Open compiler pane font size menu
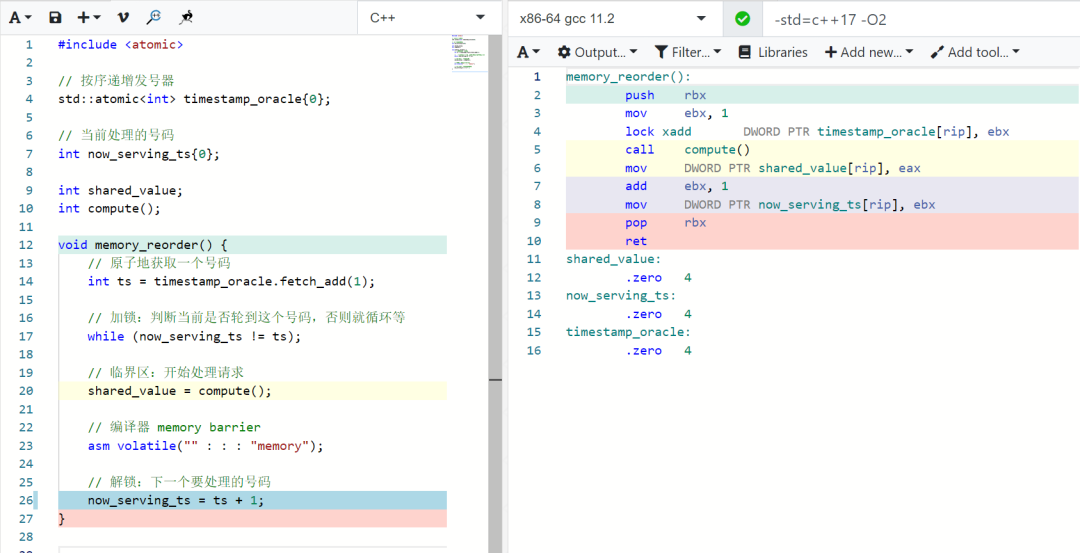This screenshot has width=1080, height=553. 529,52
